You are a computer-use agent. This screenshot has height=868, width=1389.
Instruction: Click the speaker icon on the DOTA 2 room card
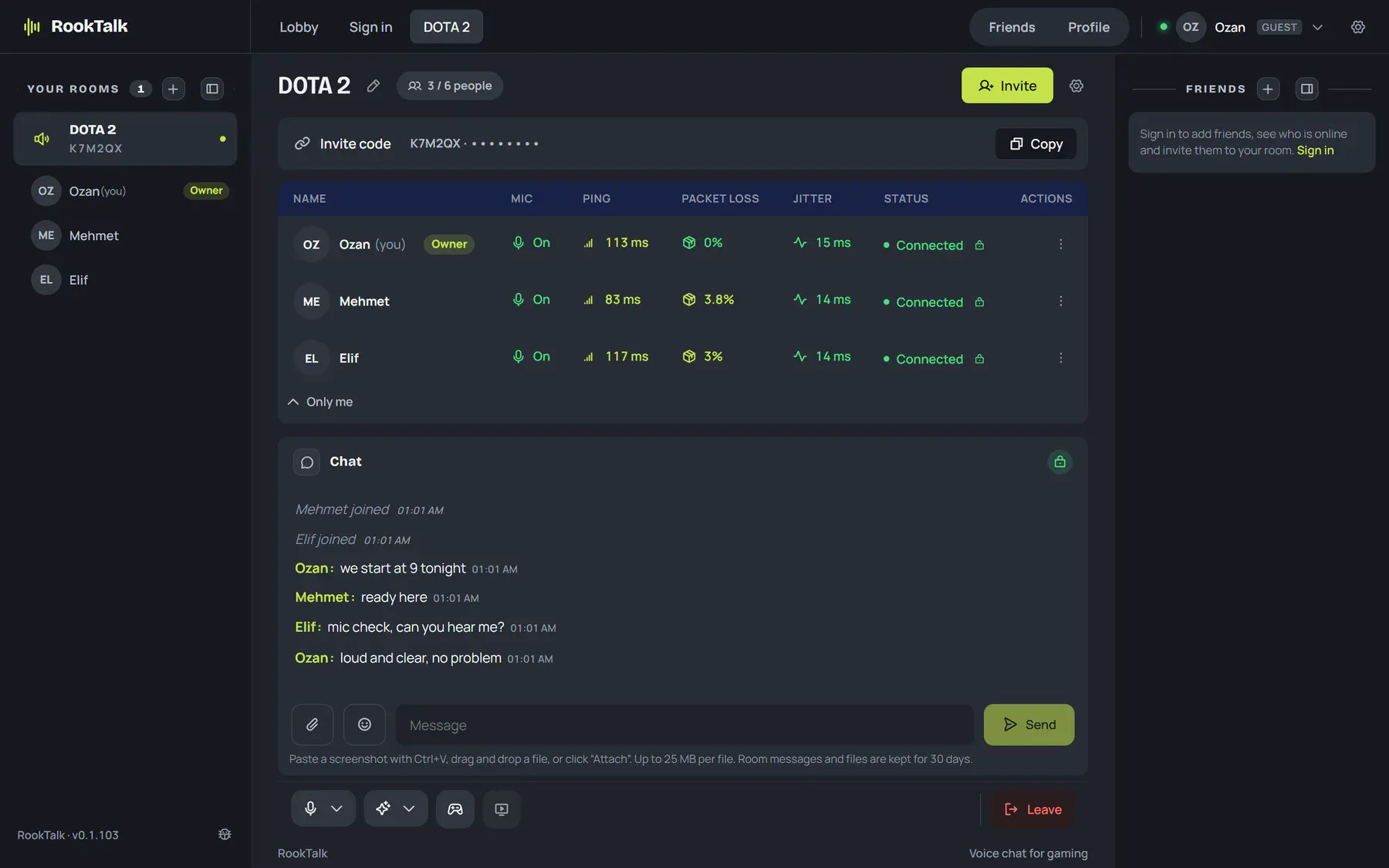click(x=42, y=139)
